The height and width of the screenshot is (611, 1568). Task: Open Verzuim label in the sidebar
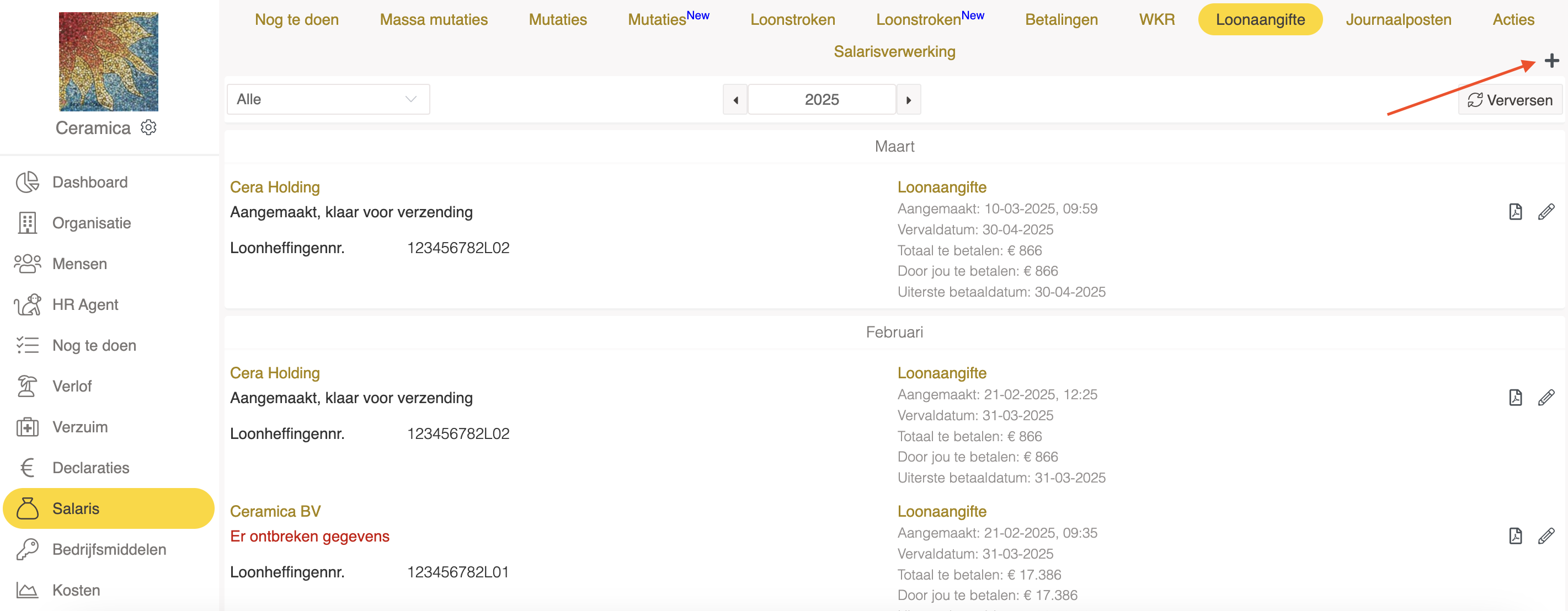coord(80,427)
